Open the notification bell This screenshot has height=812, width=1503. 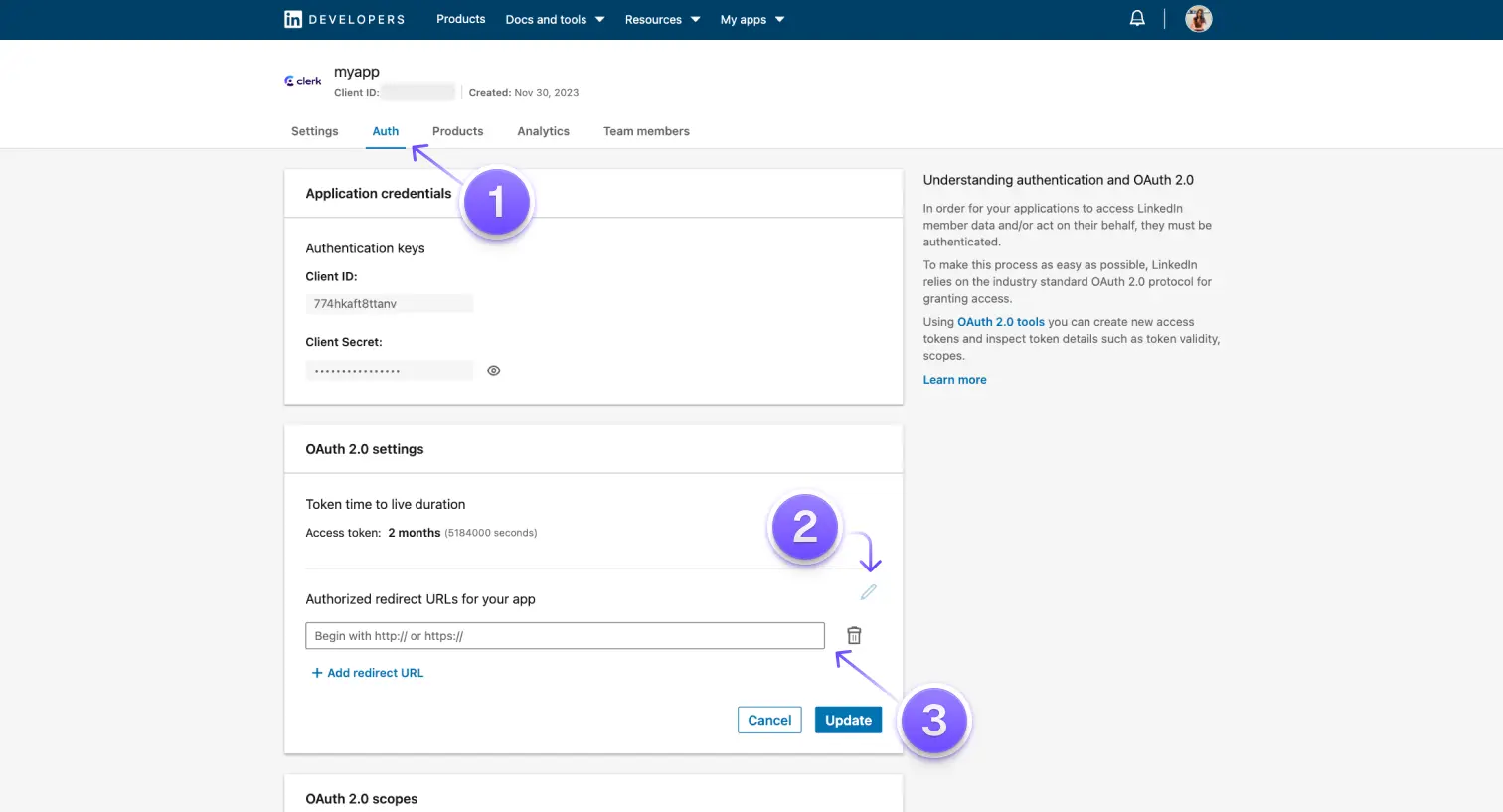point(1136,18)
